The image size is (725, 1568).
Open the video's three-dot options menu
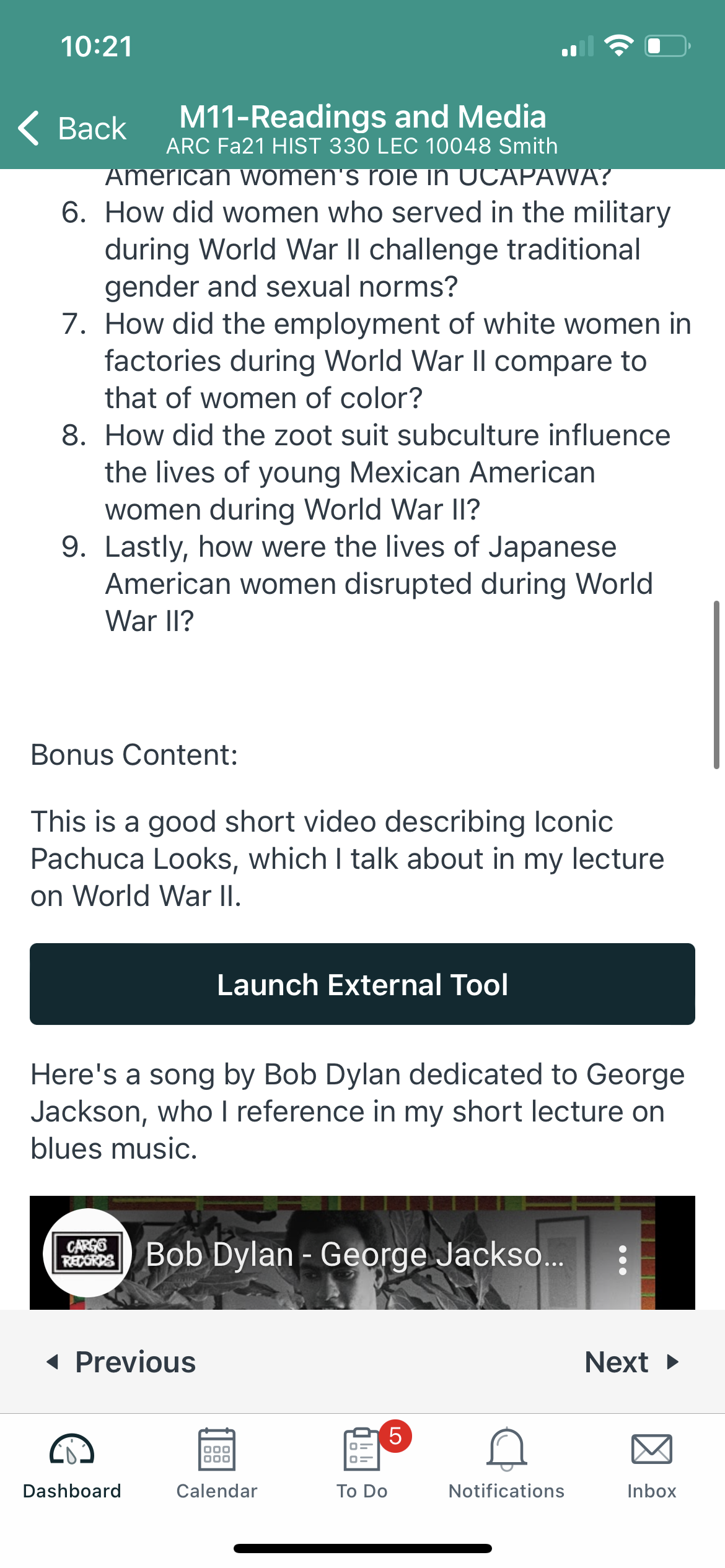coord(623,1260)
